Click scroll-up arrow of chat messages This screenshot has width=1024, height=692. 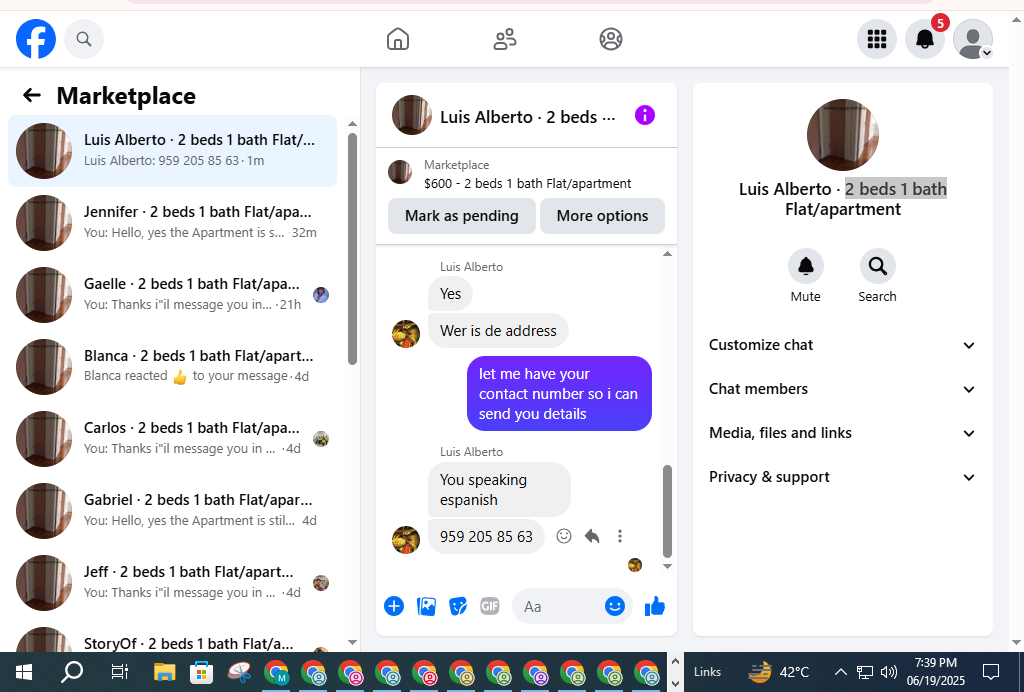tap(667, 253)
